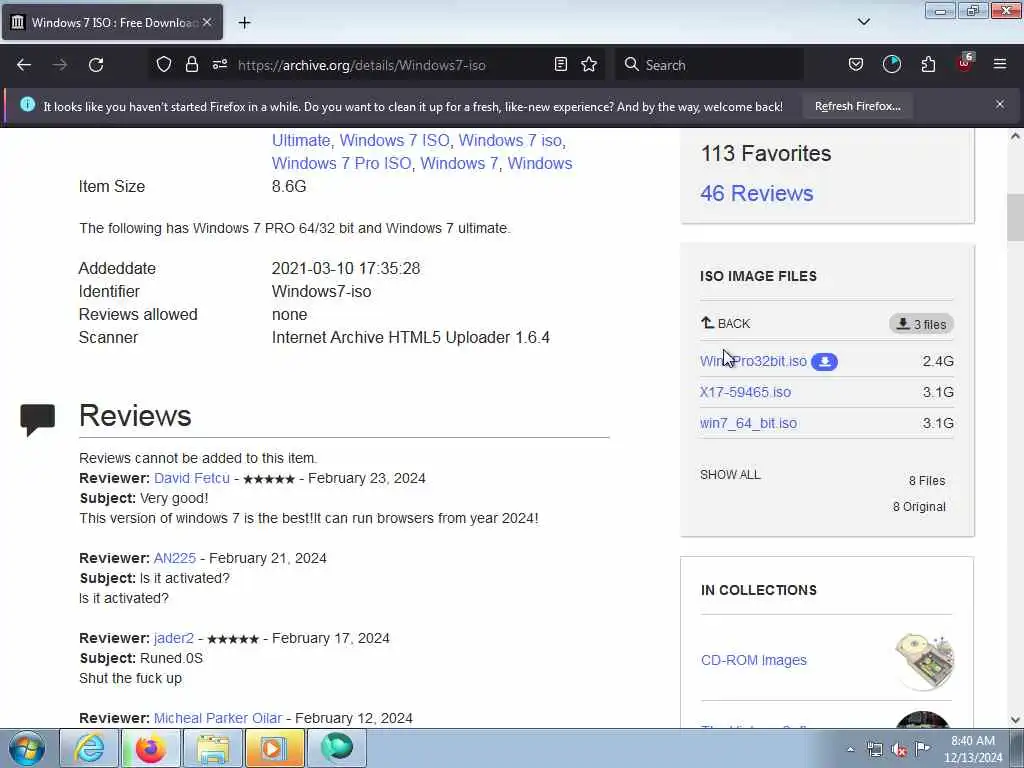Open the taskbar clock showing 8:40 AM

pyautogui.click(x=973, y=748)
